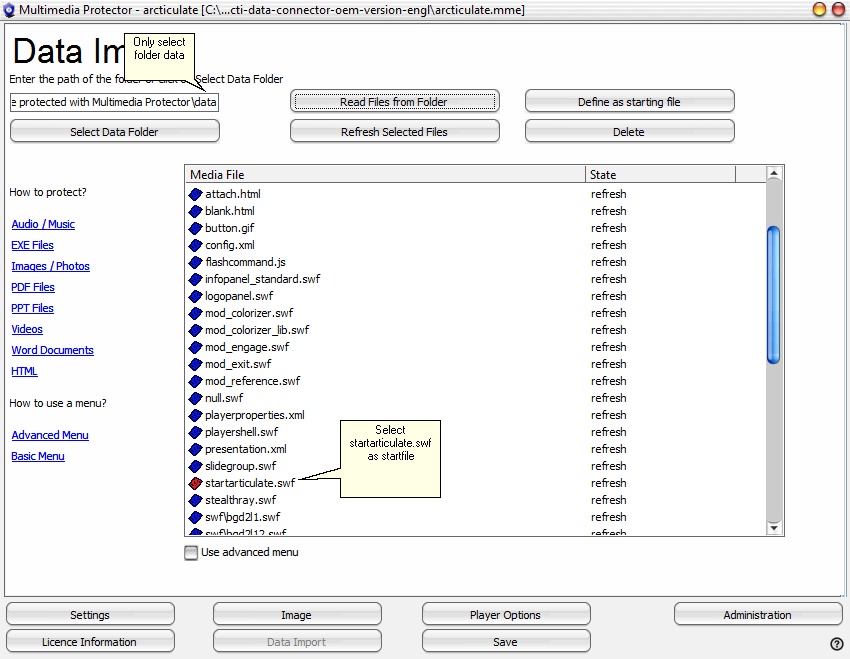This screenshot has width=850, height=659.
Task: Click the blue icon next to attach.html
Action: (196, 194)
